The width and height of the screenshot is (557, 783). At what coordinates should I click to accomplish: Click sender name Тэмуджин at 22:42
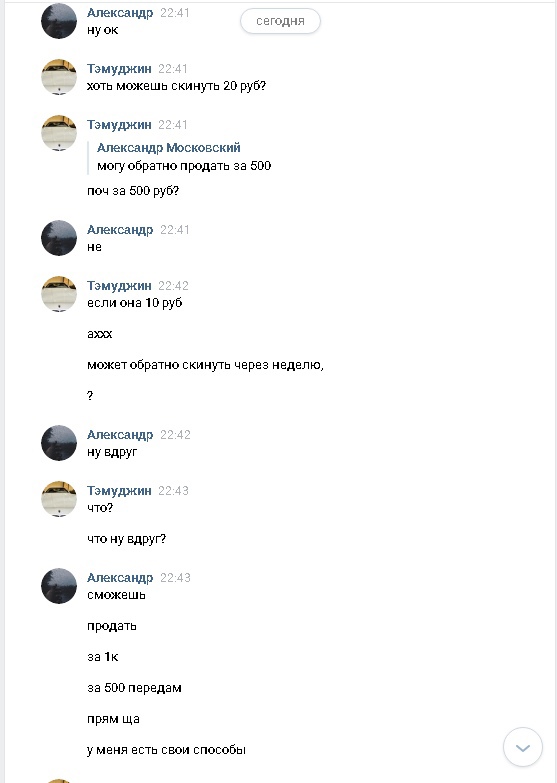coord(119,286)
